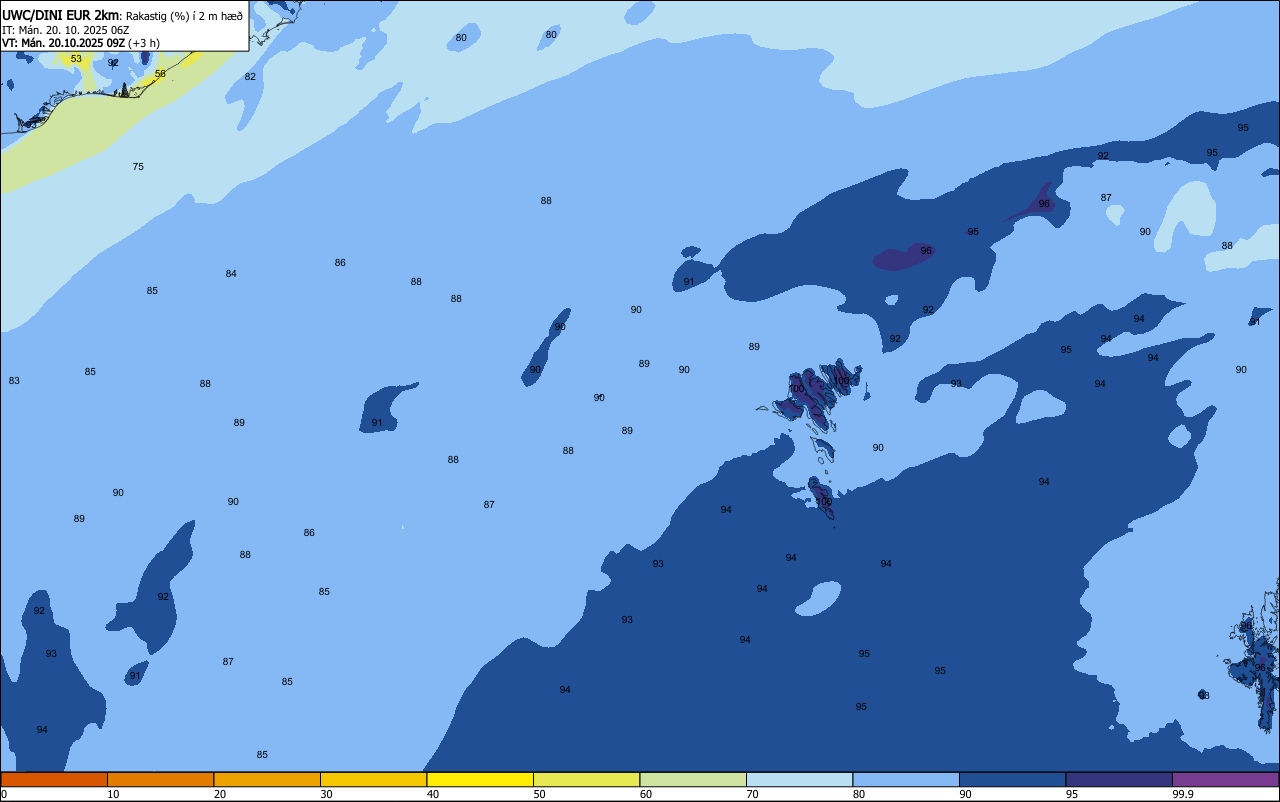
Task: Click the purple legend segment above 99.9
Action: [x=1225, y=779]
